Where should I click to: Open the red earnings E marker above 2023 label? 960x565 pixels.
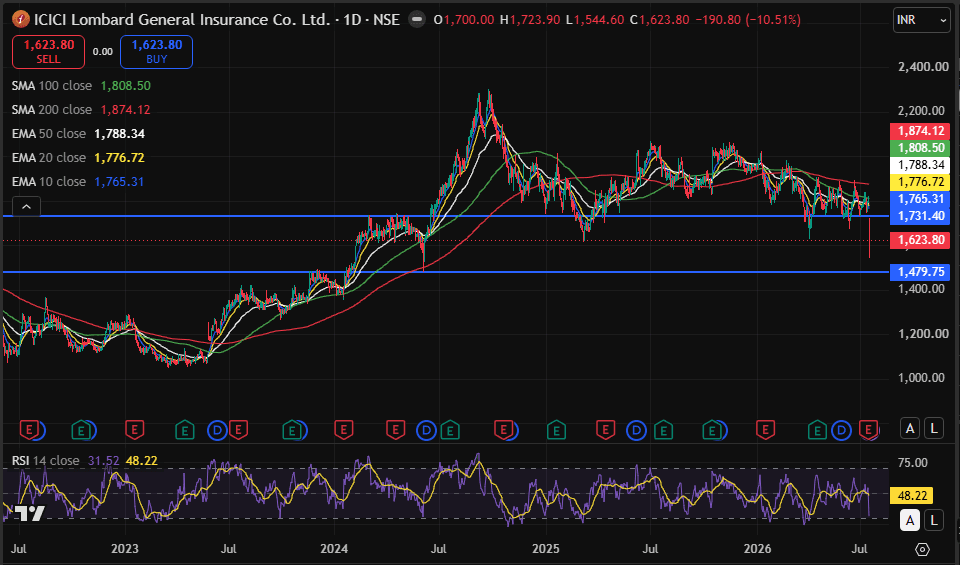(134, 430)
